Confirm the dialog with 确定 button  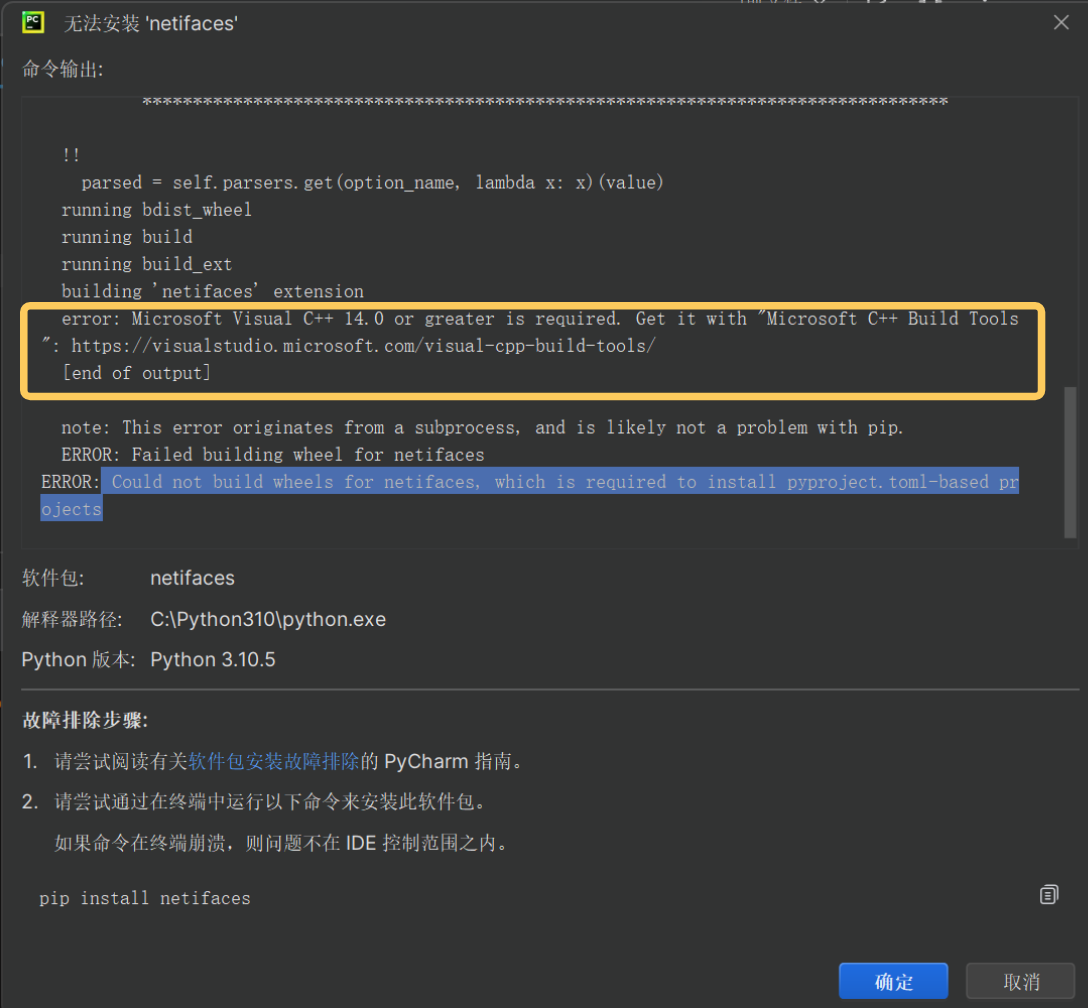[892, 981]
